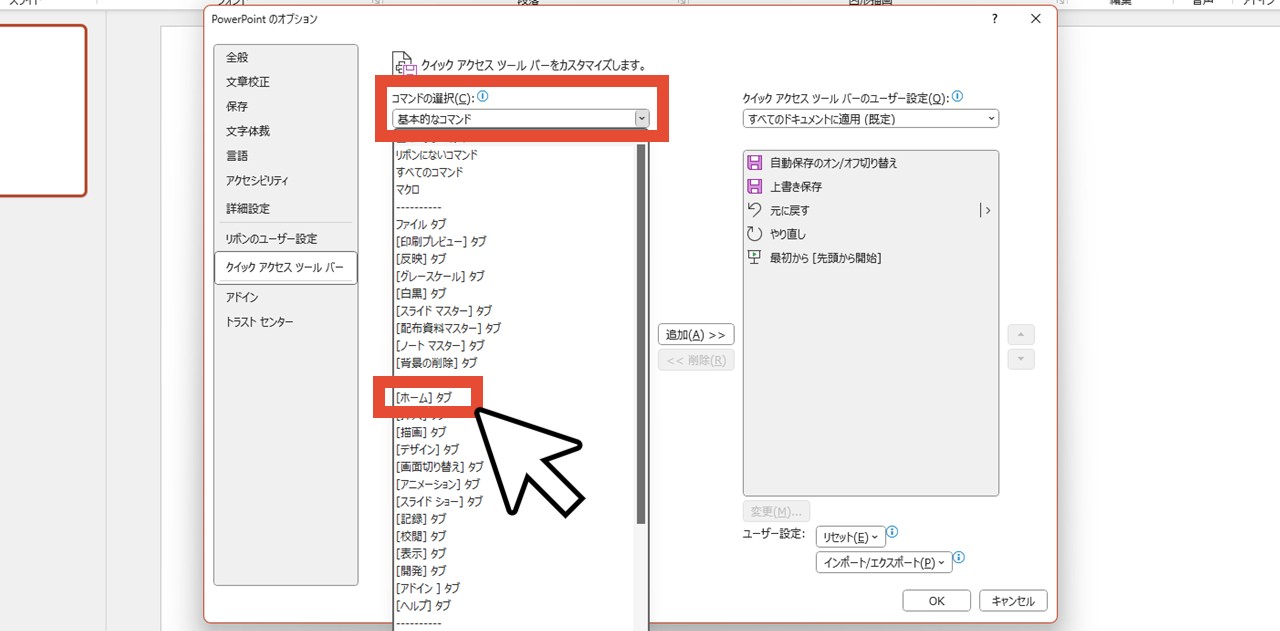Image resolution: width=1280 pixels, height=631 pixels.
Task: Click the キャンセル button
Action: (x=1013, y=601)
